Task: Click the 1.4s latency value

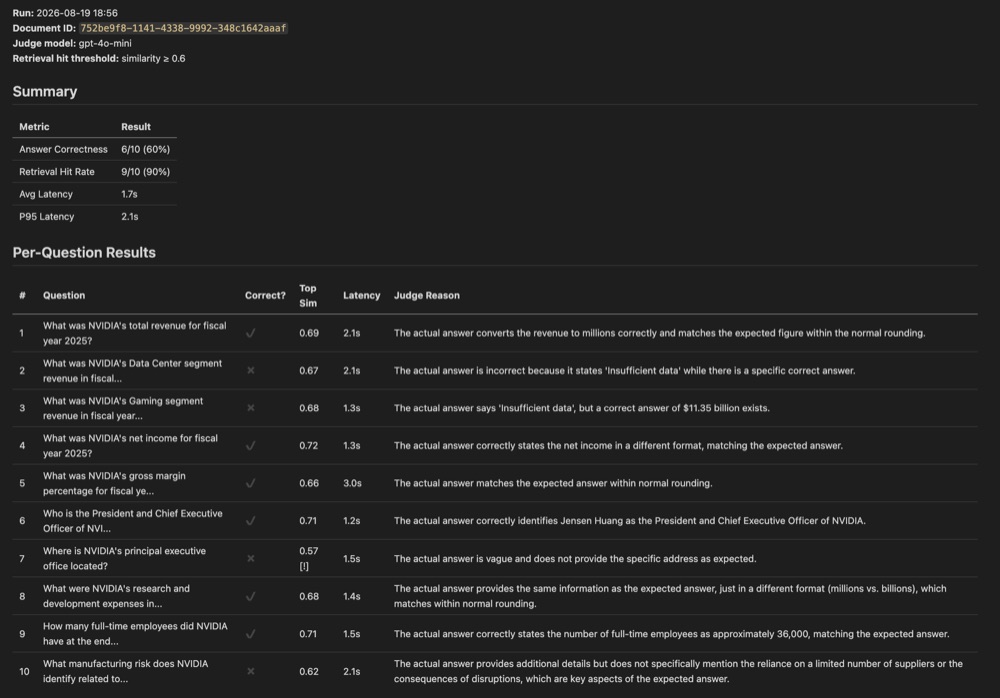Action: point(351,596)
